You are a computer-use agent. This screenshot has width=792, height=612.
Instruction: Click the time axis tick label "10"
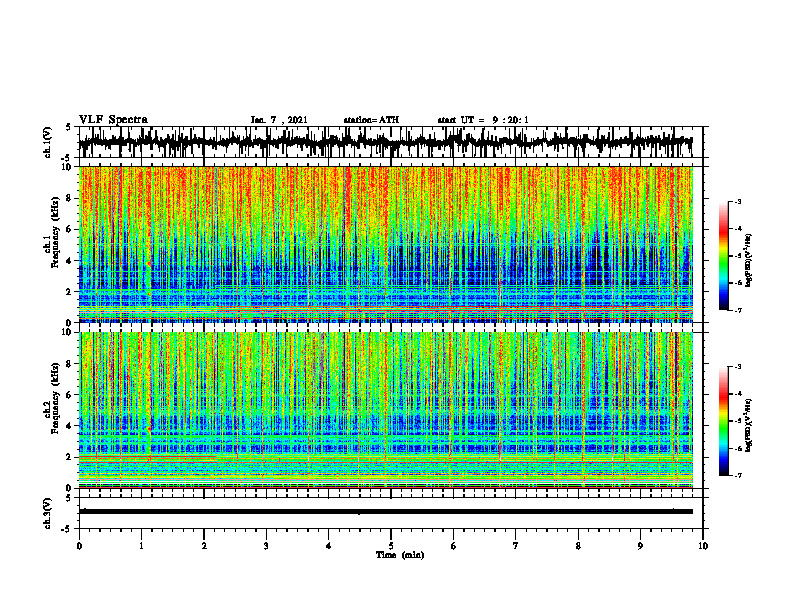tap(703, 546)
